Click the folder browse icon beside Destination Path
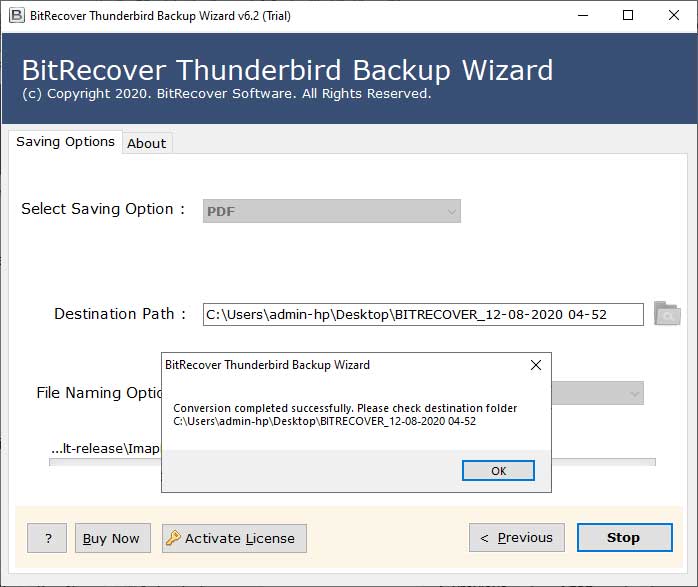The image size is (698, 587). pos(667,314)
